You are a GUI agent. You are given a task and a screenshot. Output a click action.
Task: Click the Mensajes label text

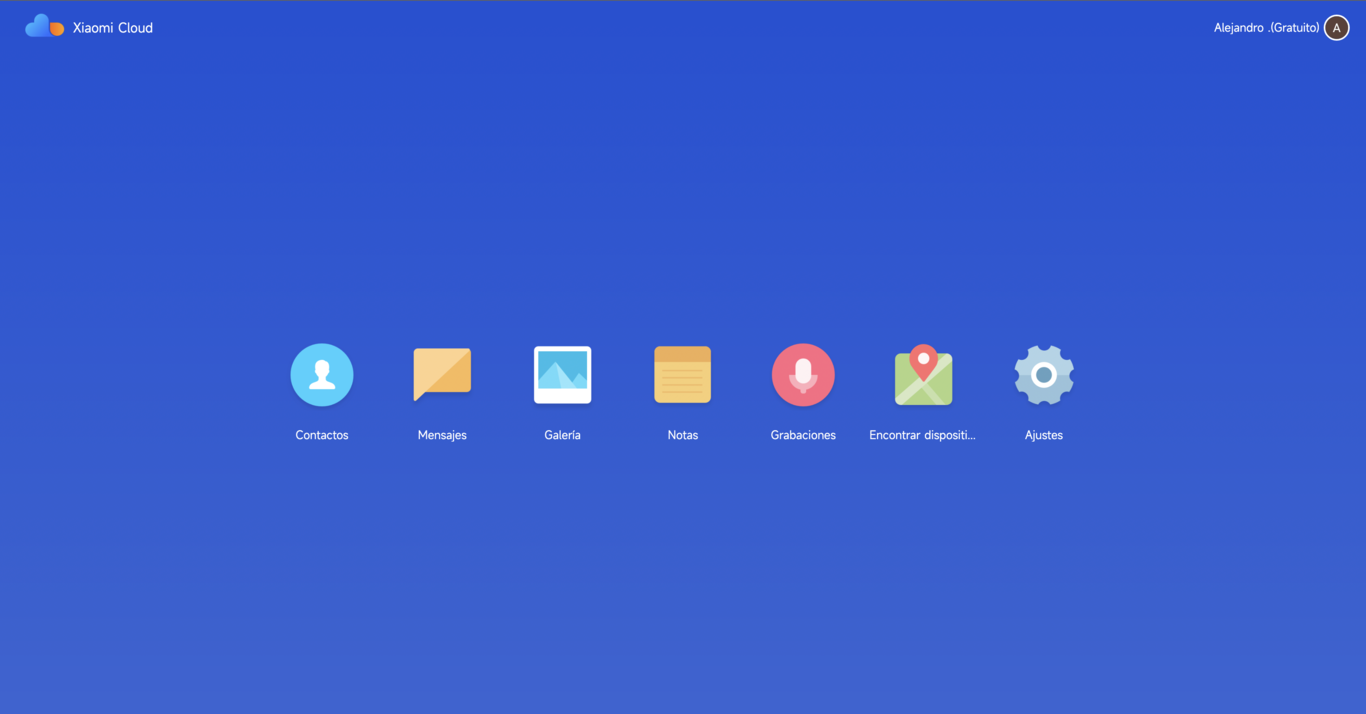pos(442,434)
